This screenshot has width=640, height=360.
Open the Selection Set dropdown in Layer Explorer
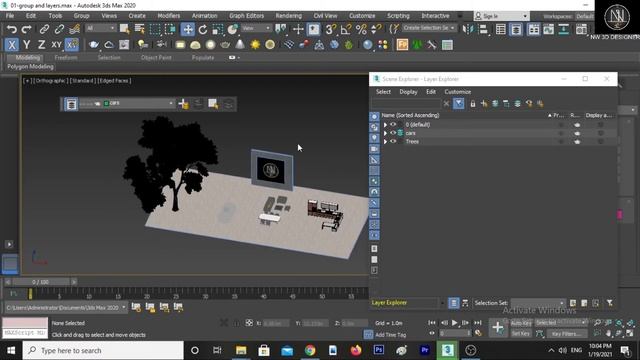(x=538, y=303)
